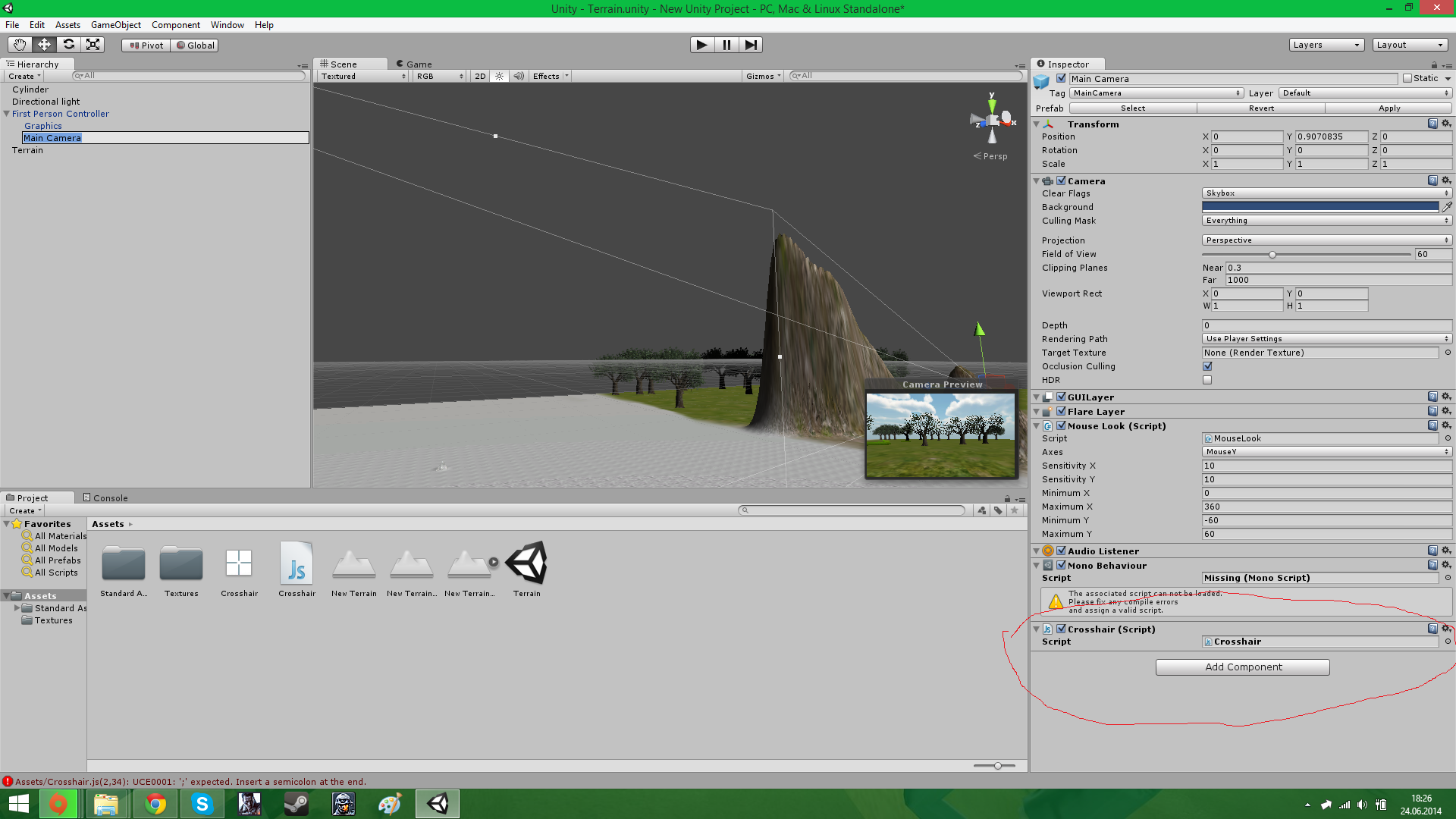Toggle Crosshair script enabled checkbox
Viewport: 1456px width, 819px height.
[1061, 629]
